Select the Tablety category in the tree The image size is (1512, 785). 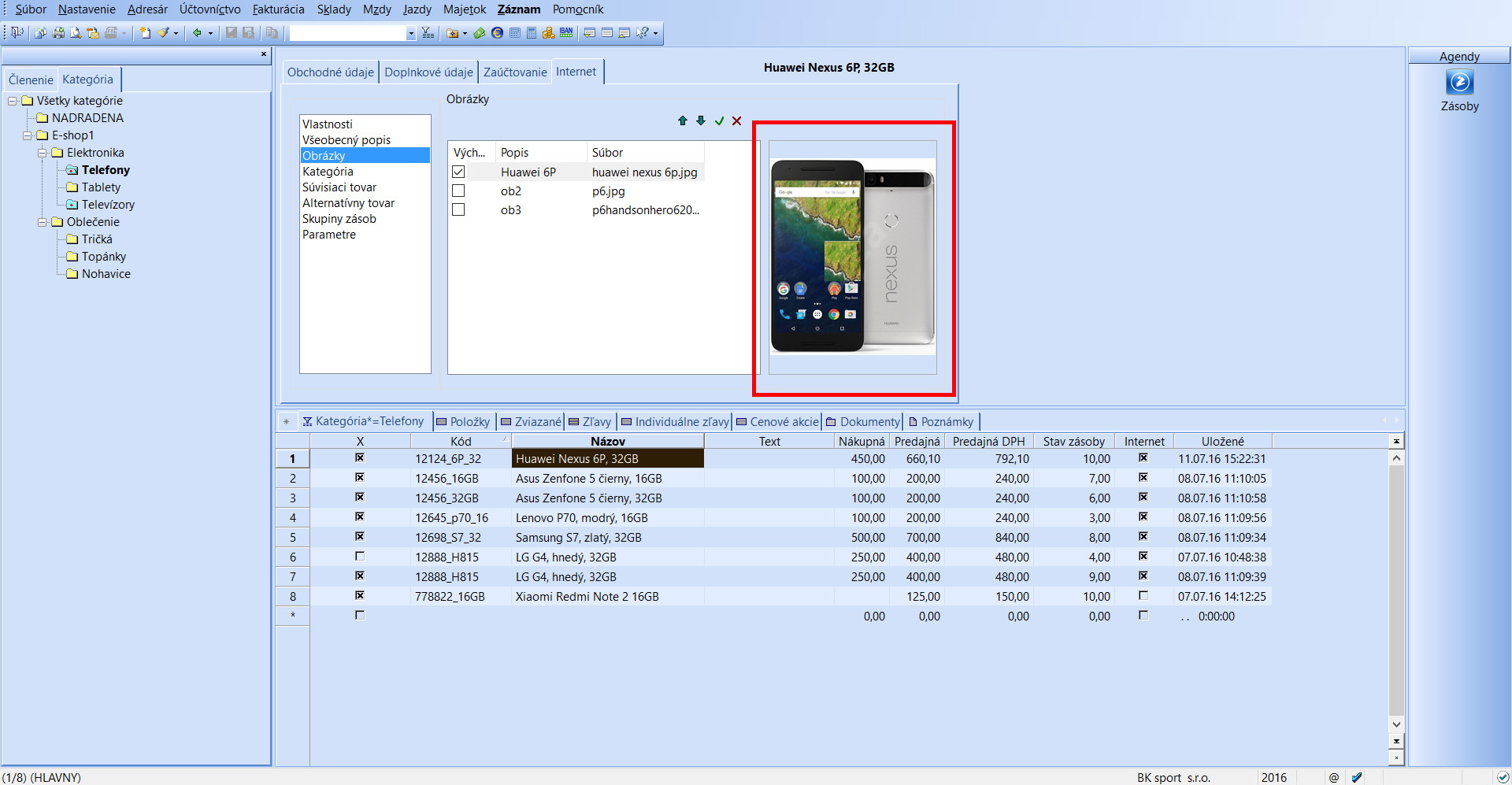[101, 187]
